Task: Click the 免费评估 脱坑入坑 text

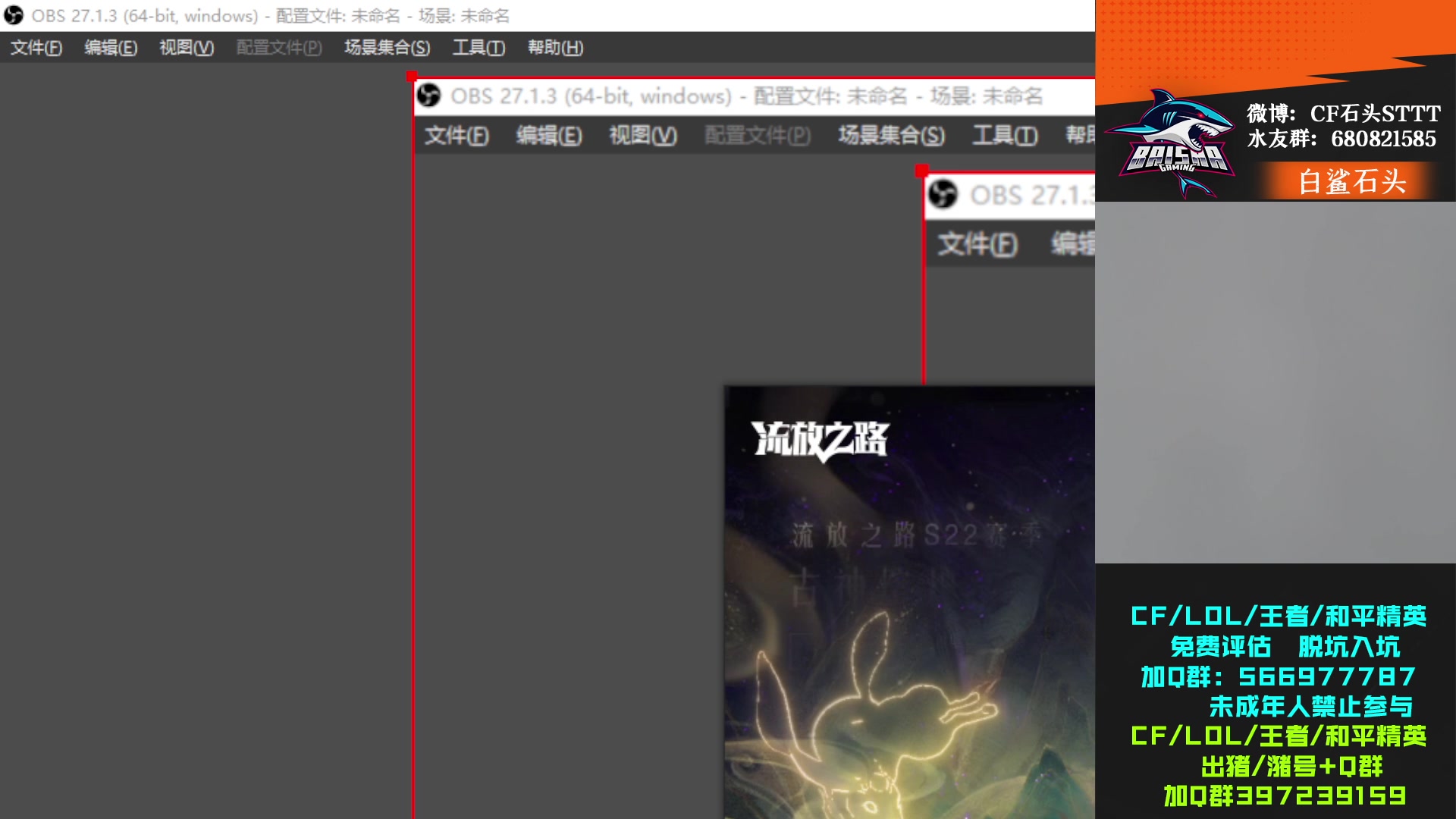Action: pyautogui.click(x=1285, y=647)
